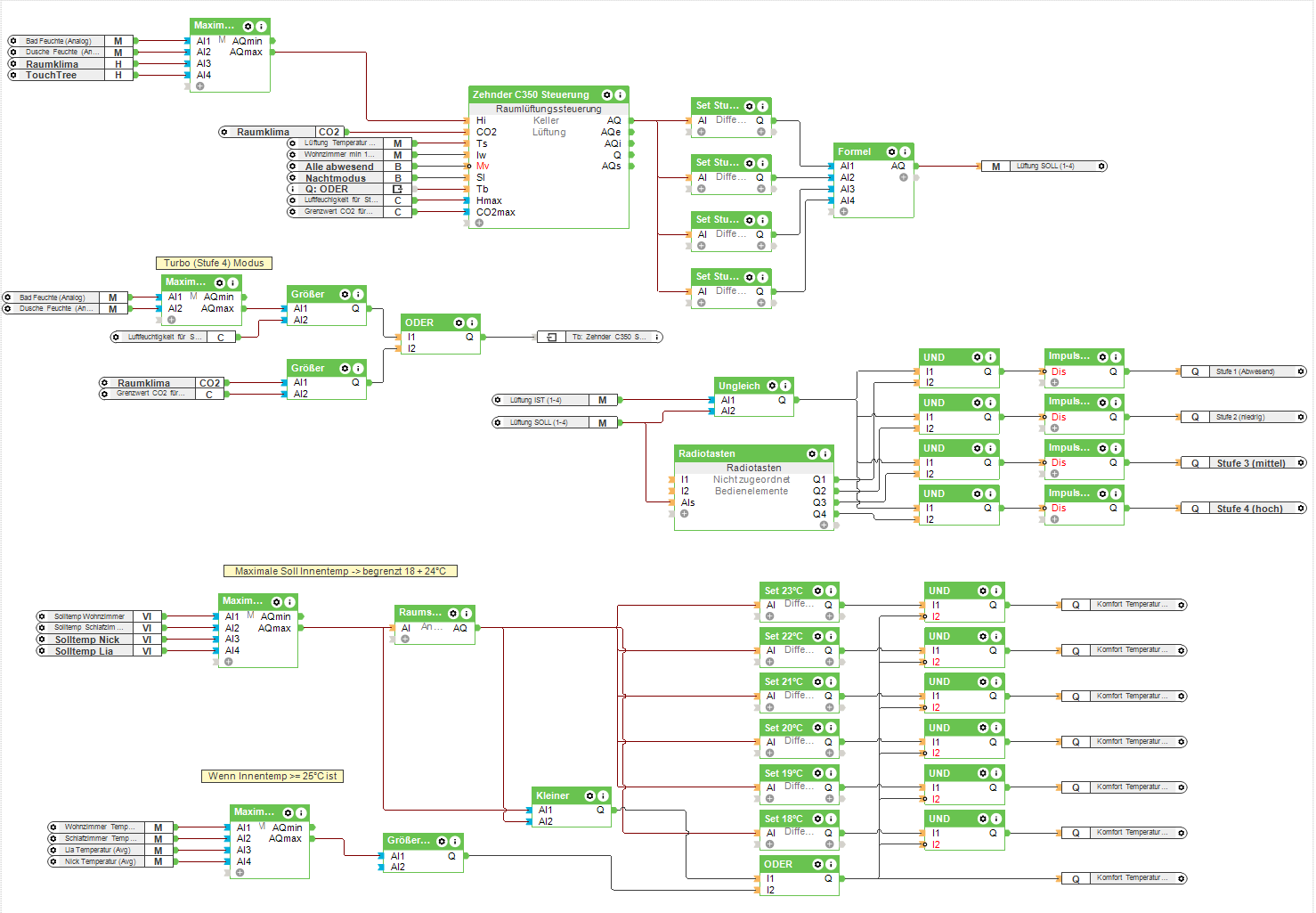Show info for Set 21°C block

pyautogui.click(x=831, y=681)
